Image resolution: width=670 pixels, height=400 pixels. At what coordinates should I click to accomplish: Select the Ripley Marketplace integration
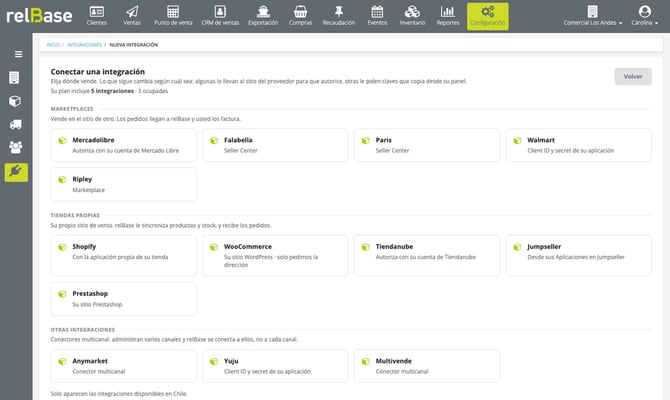(x=123, y=184)
